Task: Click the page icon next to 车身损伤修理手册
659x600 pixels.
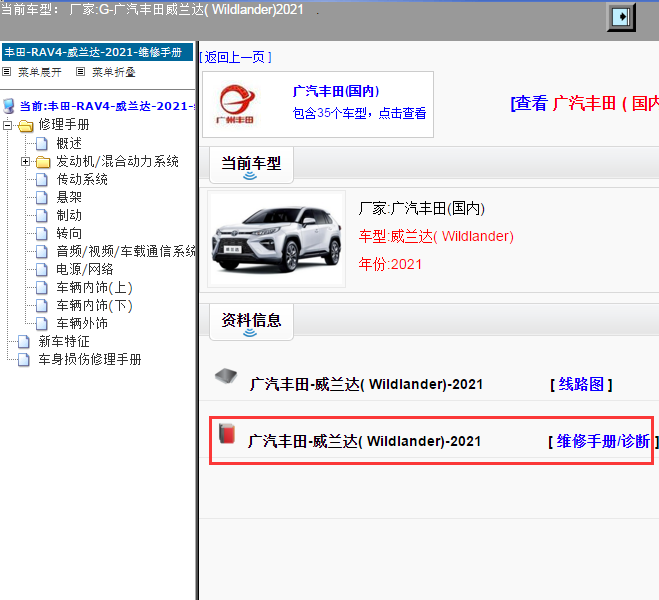Action: [24, 360]
